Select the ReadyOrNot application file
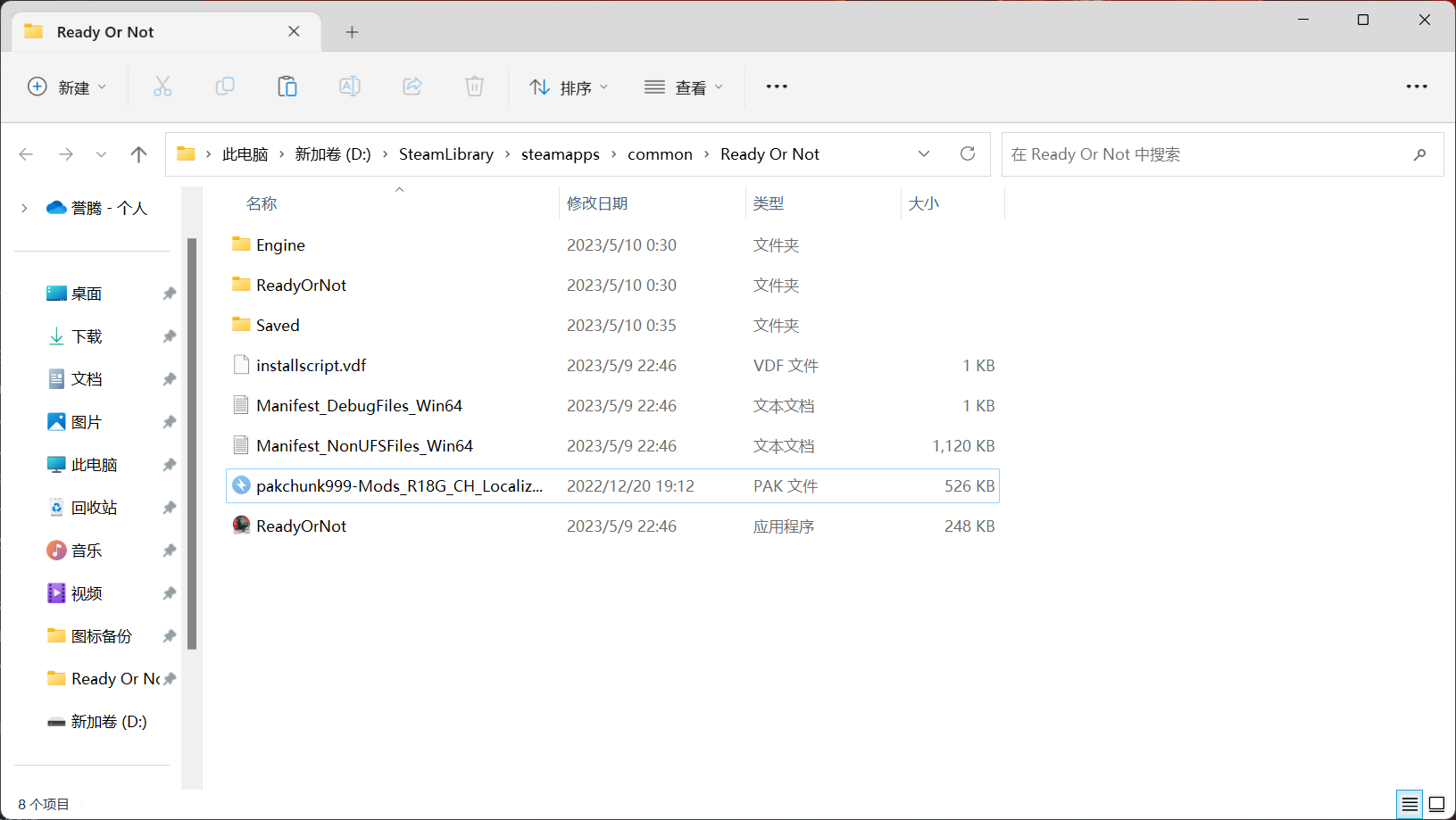1456x820 pixels. point(612,526)
